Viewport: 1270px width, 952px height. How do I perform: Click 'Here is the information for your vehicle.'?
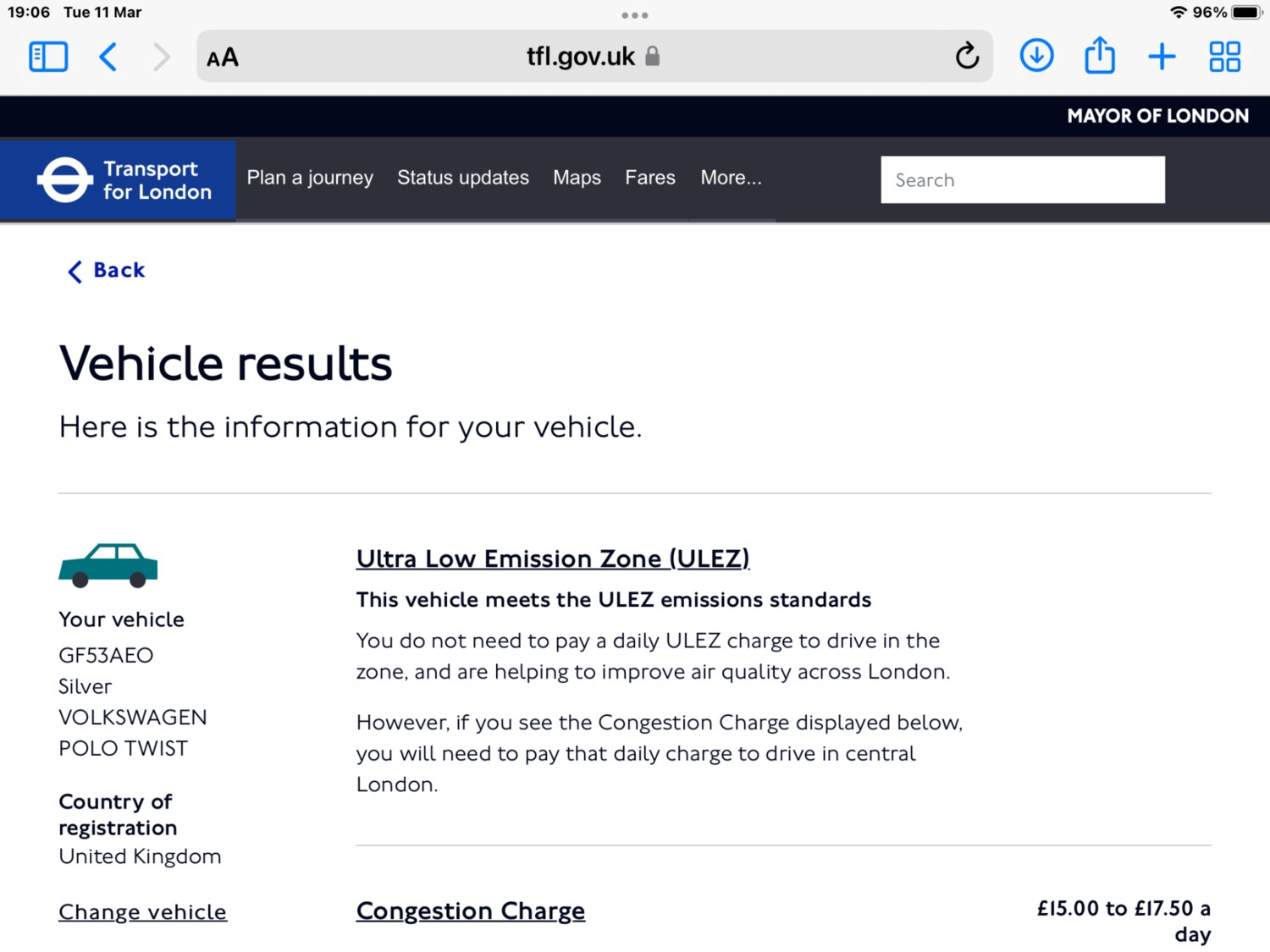click(351, 427)
